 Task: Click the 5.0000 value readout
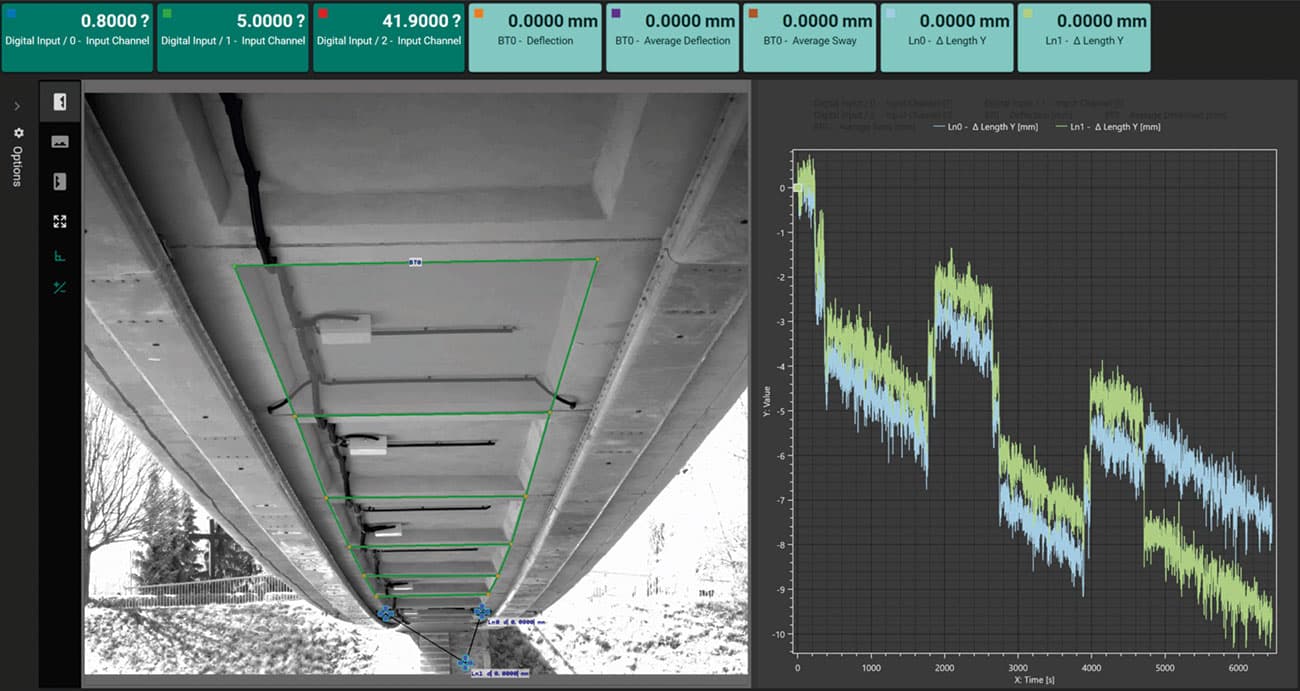click(271, 21)
